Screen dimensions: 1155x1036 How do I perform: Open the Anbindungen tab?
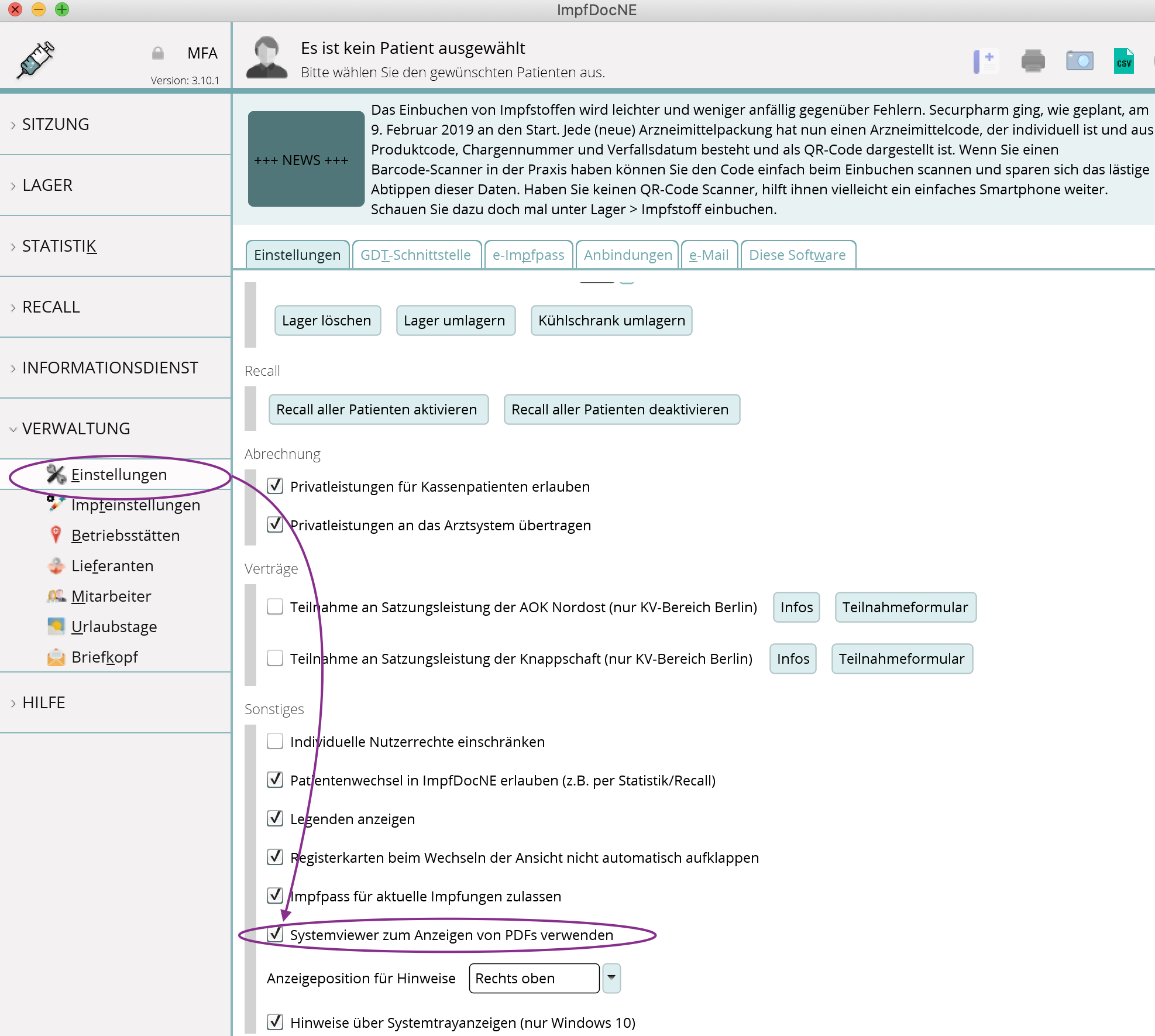pos(628,255)
